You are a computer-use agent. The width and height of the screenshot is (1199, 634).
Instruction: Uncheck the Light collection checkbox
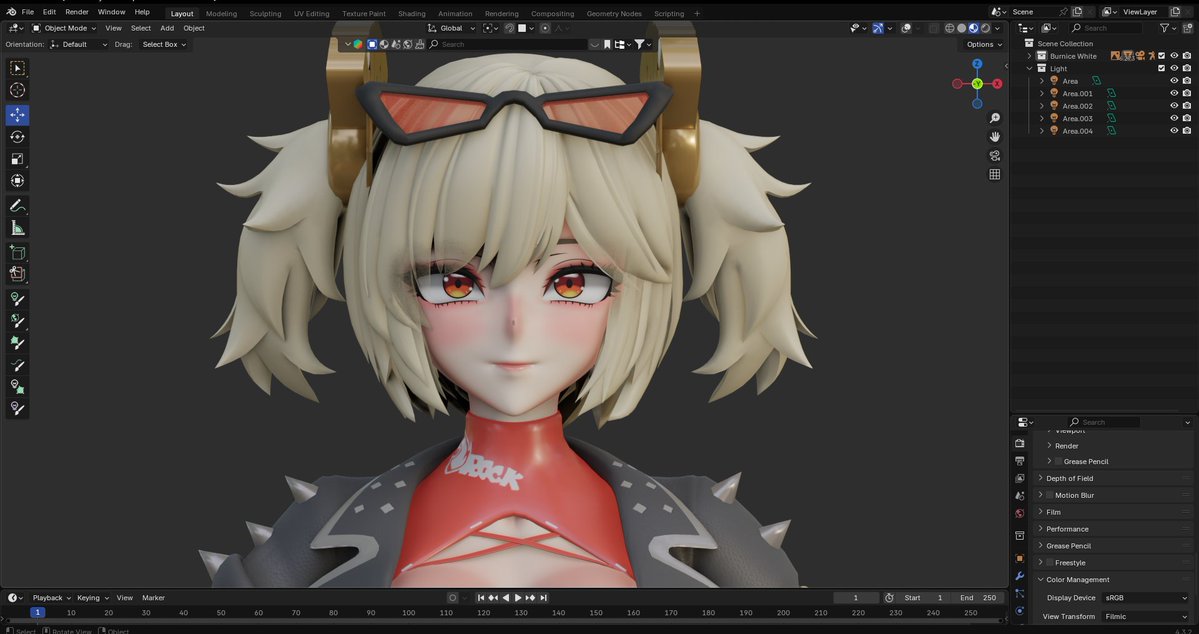(1162, 68)
